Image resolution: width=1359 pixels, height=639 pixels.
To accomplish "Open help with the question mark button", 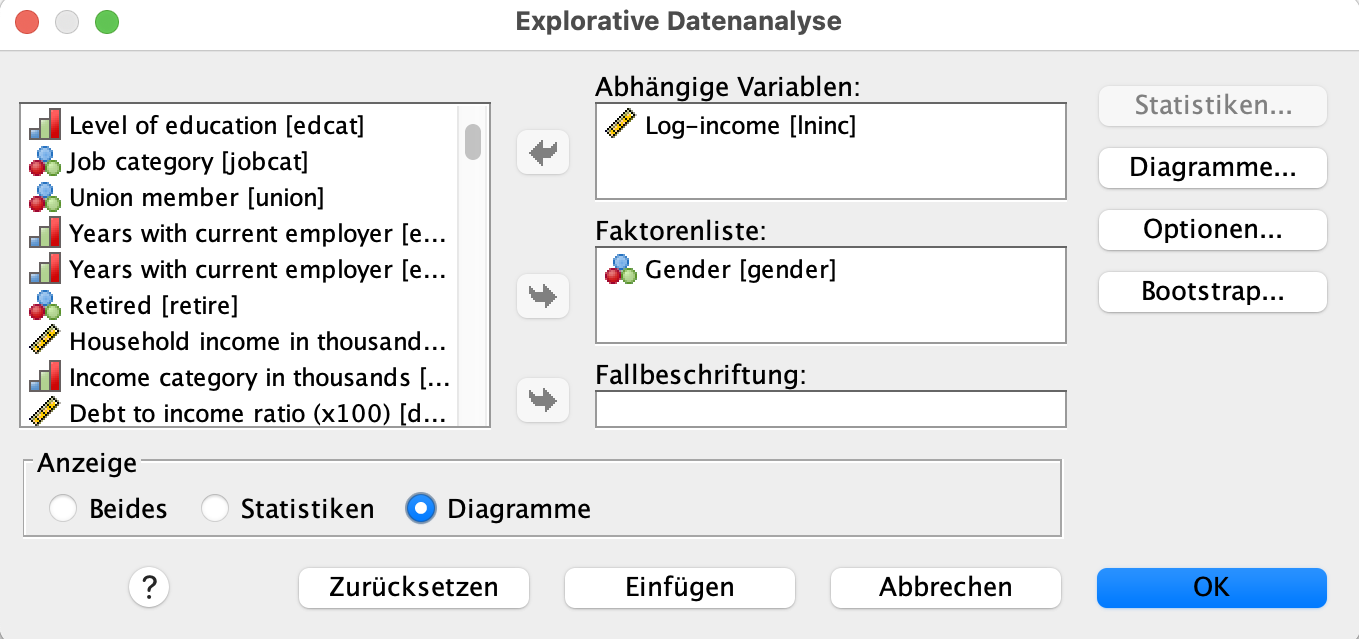I will tap(149, 587).
